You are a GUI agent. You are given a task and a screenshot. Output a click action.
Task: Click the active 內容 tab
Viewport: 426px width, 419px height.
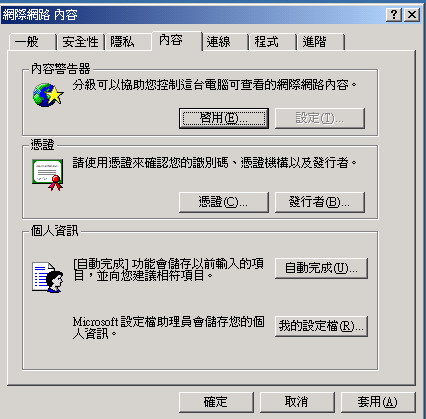click(x=177, y=41)
